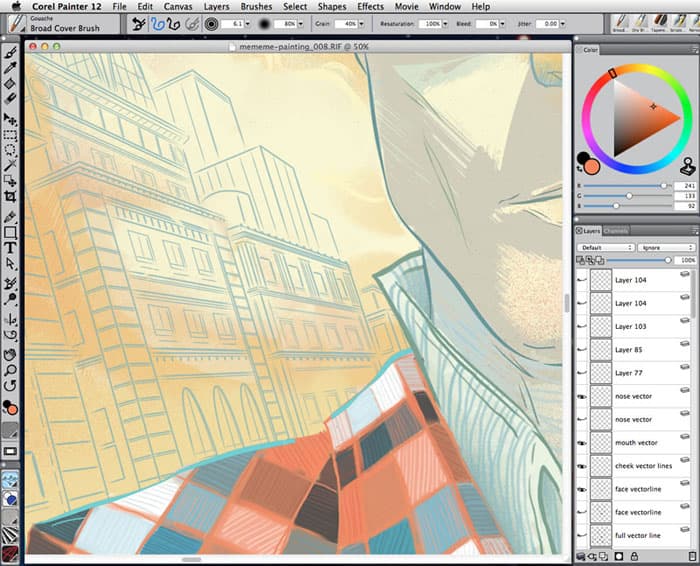Select the Transform tool
Image resolution: width=700 pixels, height=566 pixels.
click(x=10, y=181)
